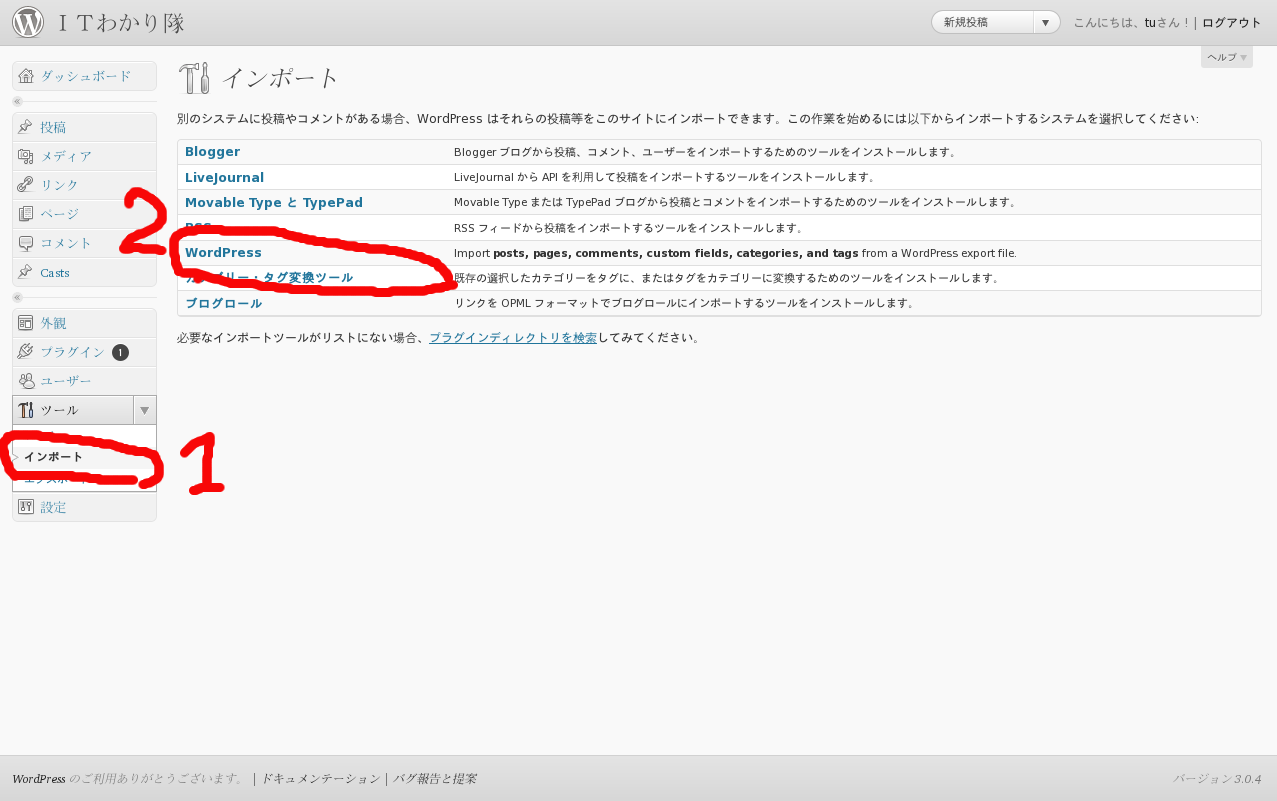This screenshot has height=801, width=1277.
Task: Click the Dashboard house icon
Action: [26, 76]
